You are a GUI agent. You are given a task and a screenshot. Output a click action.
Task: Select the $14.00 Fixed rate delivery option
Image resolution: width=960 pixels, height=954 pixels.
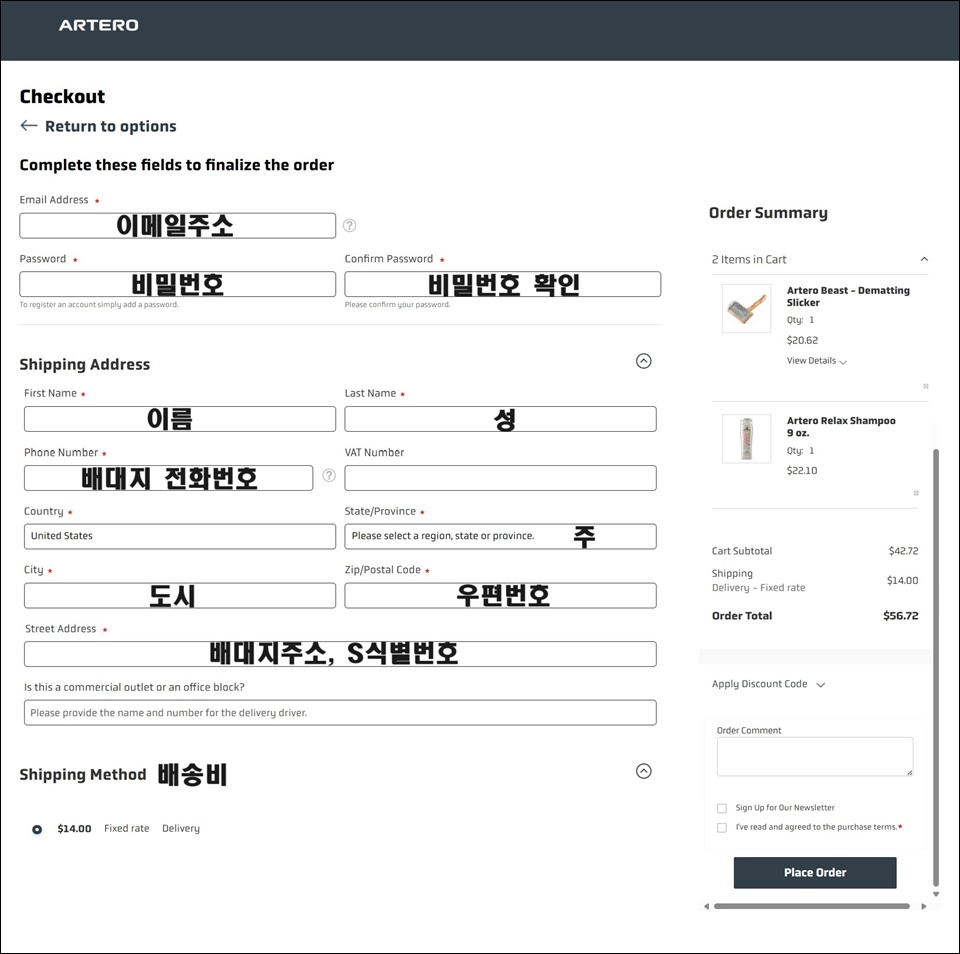37,829
